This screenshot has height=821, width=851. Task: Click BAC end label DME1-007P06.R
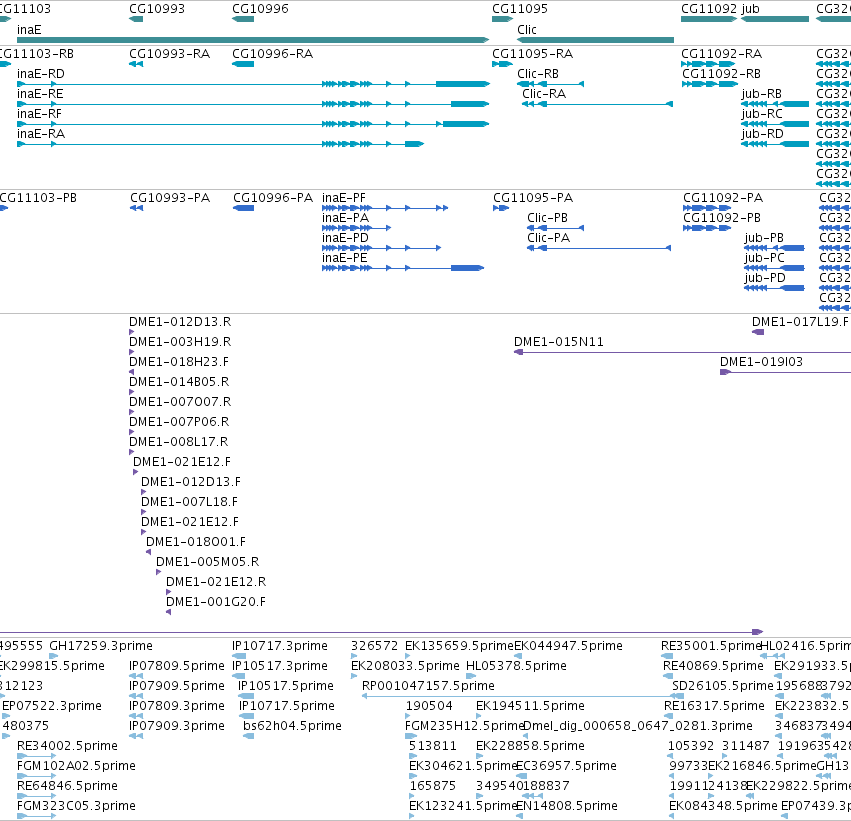point(179,422)
